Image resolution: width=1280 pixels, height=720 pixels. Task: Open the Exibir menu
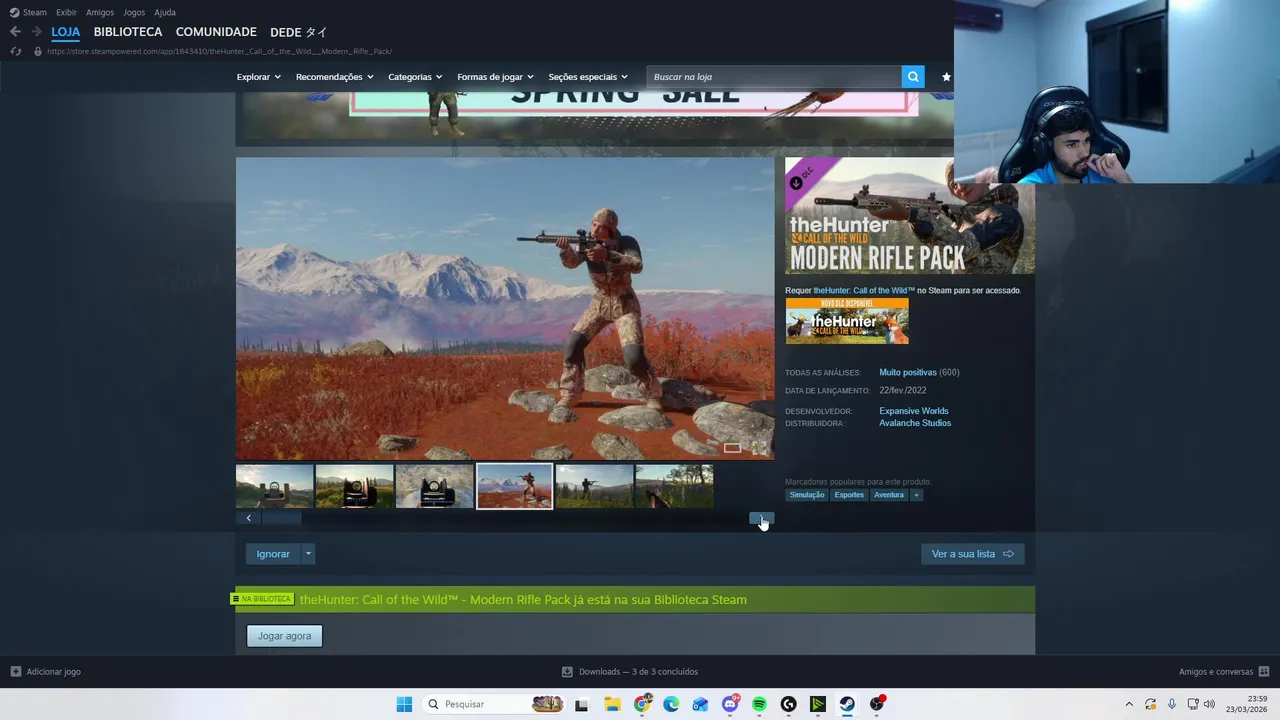(66, 12)
